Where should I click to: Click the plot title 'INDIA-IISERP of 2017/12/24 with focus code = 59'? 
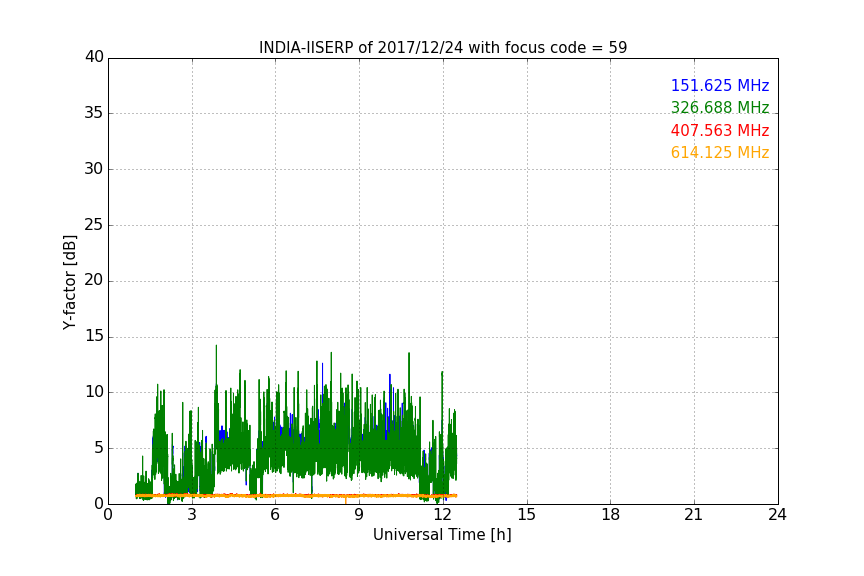(443, 48)
